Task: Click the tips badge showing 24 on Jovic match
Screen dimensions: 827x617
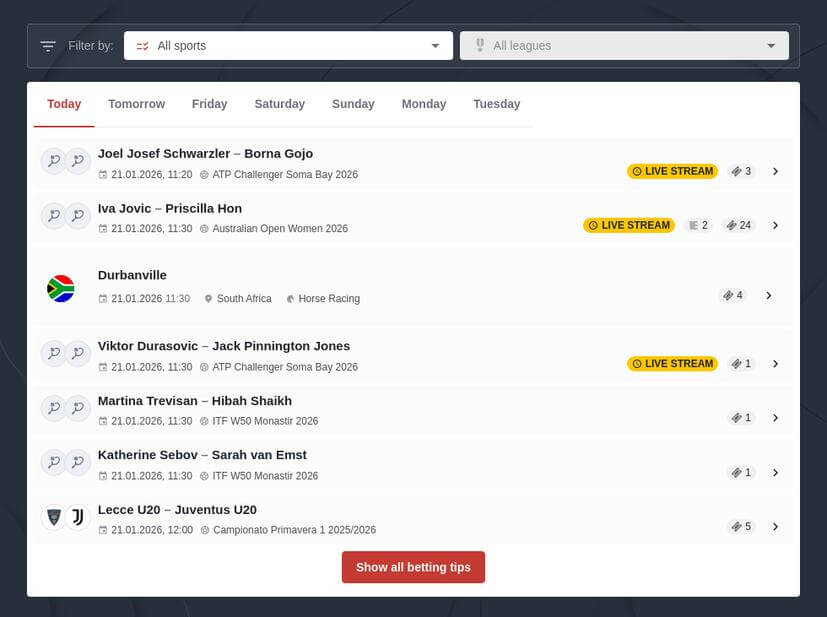Action: (x=738, y=225)
